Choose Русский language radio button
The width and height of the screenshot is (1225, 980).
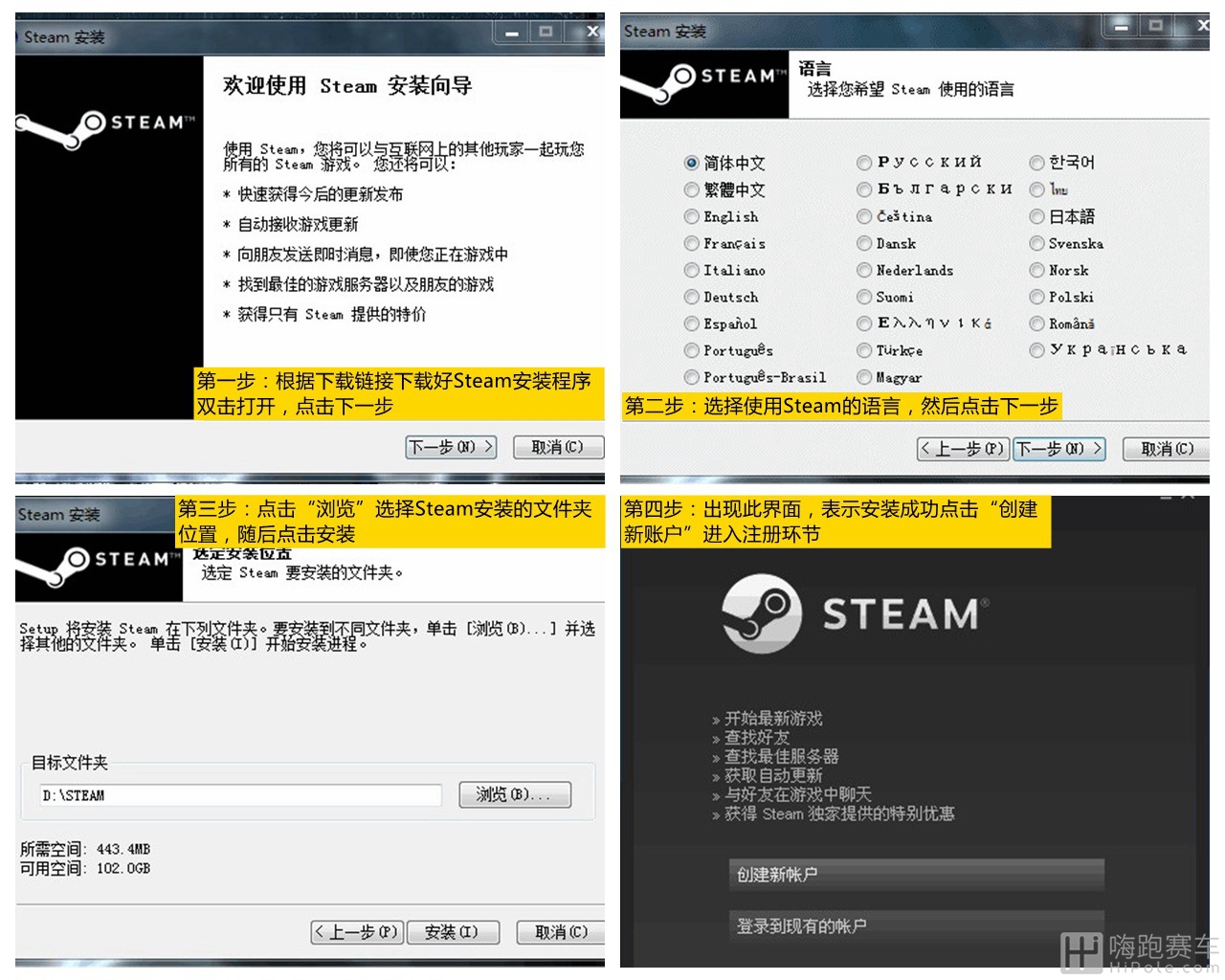[x=864, y=163]
